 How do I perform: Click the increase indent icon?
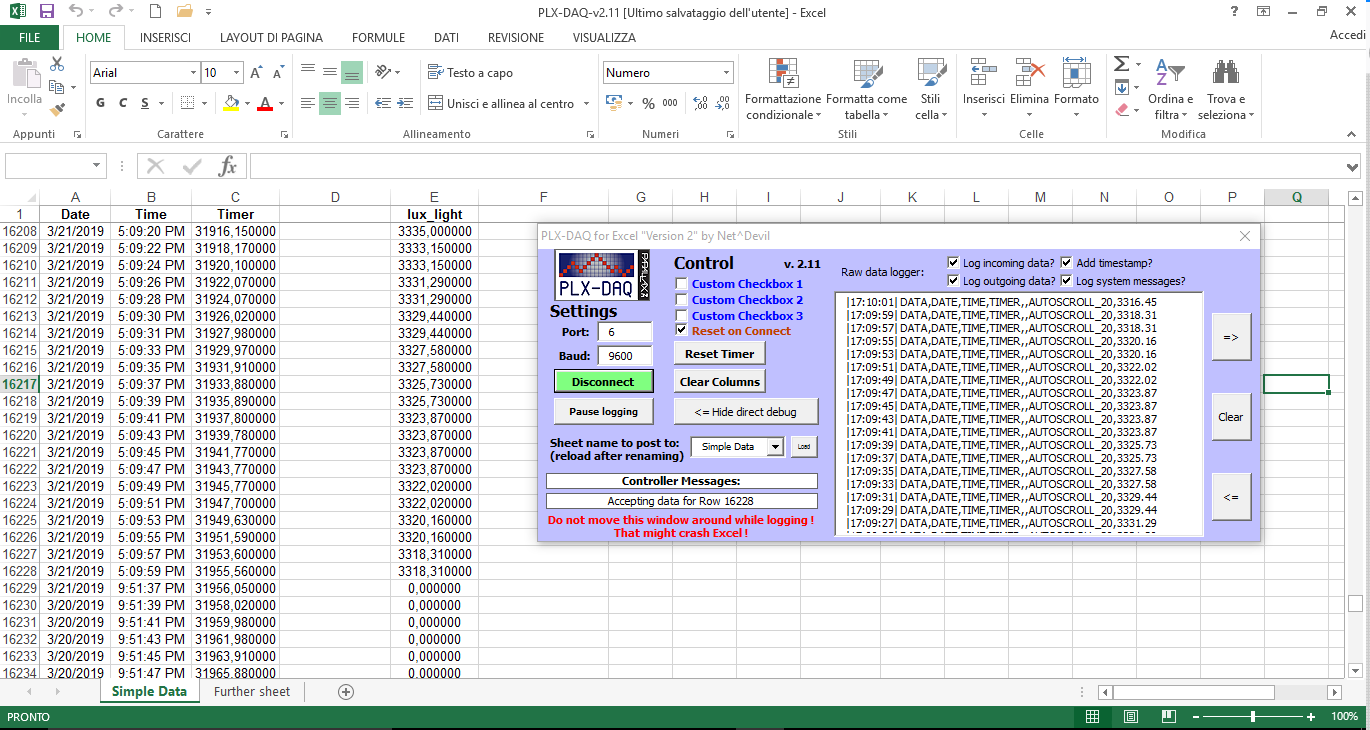(x=403, y=103)
